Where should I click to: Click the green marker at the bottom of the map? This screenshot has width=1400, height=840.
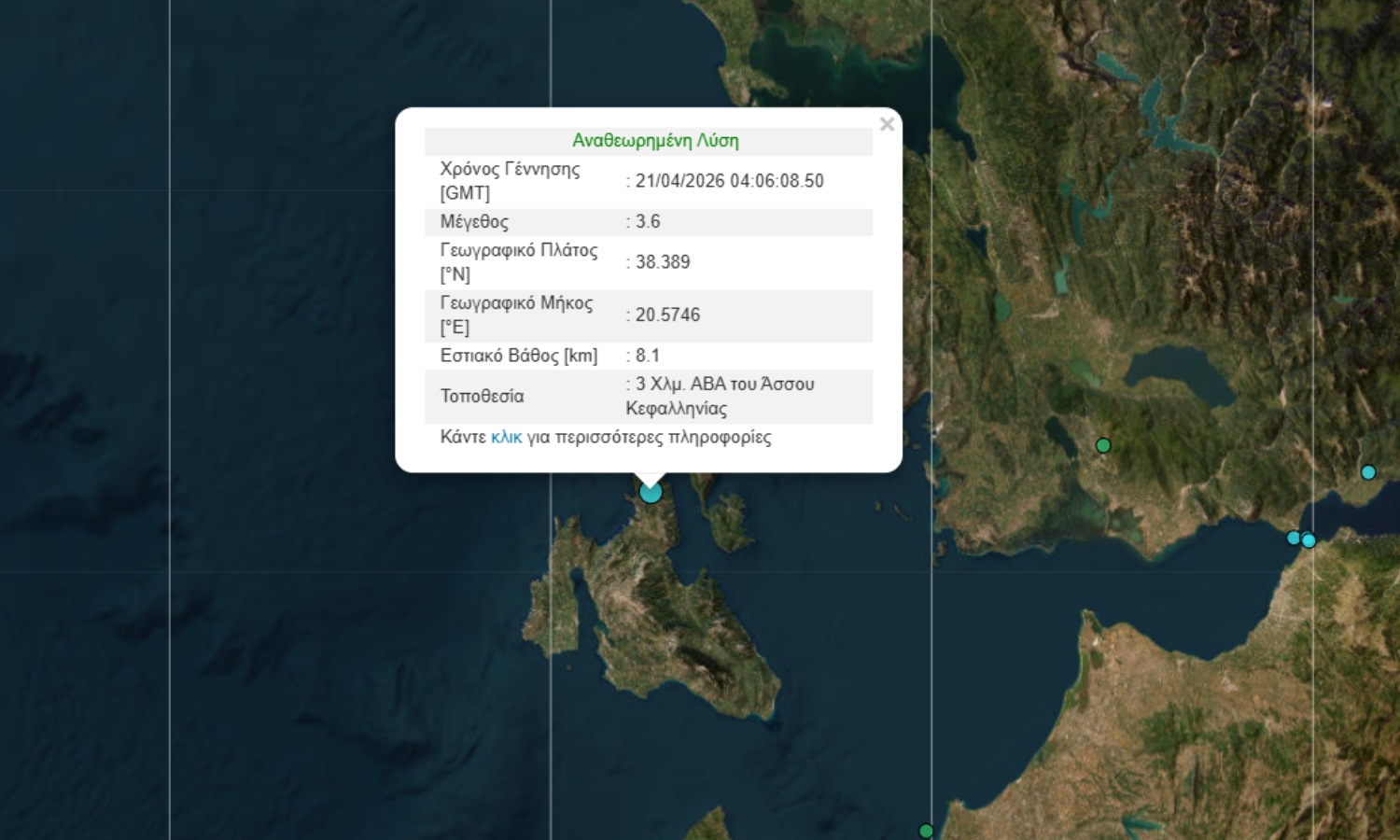(x=926, y=829)
